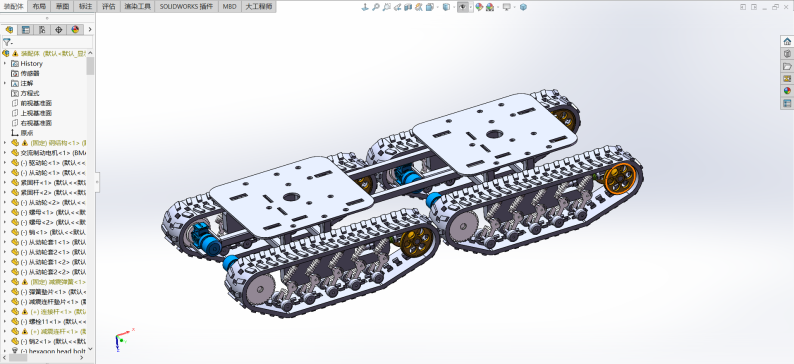Toggle the Hide/Show Items eye button
The image size is (794, 364).
click(x=462, y=7)
